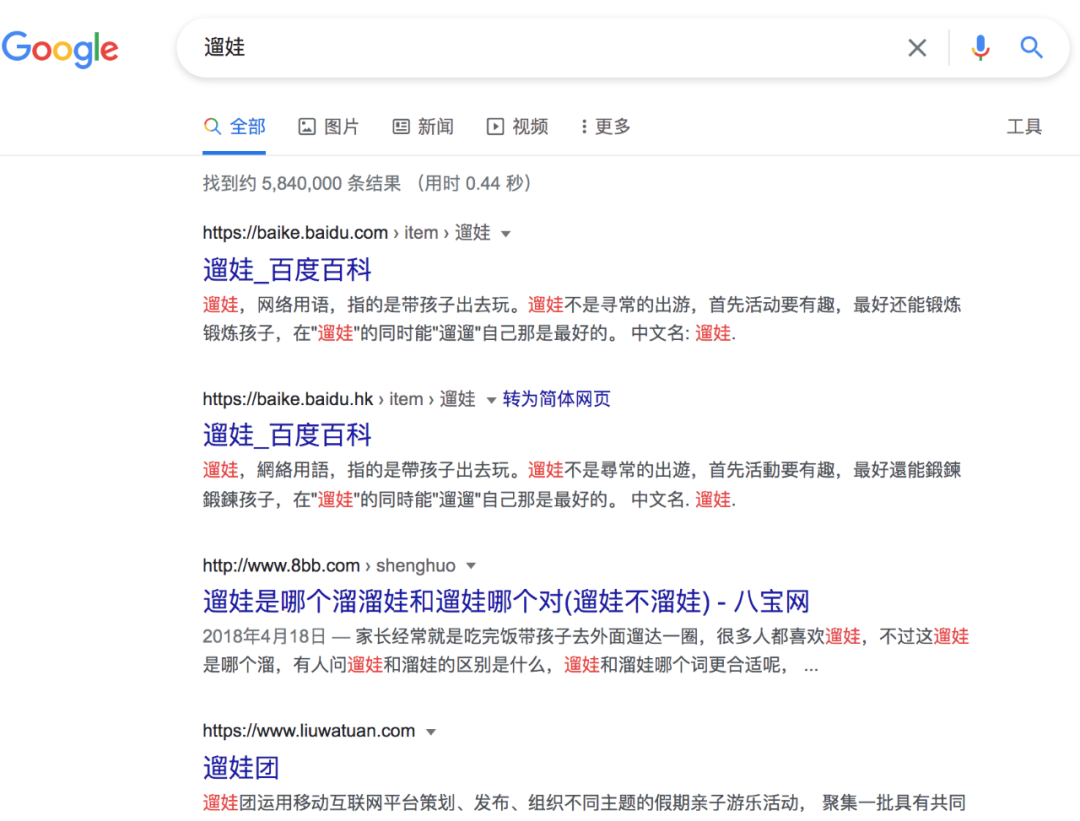
Task: Click the https://www.liuwatuan.com URL
Action: tap(309, 731)
